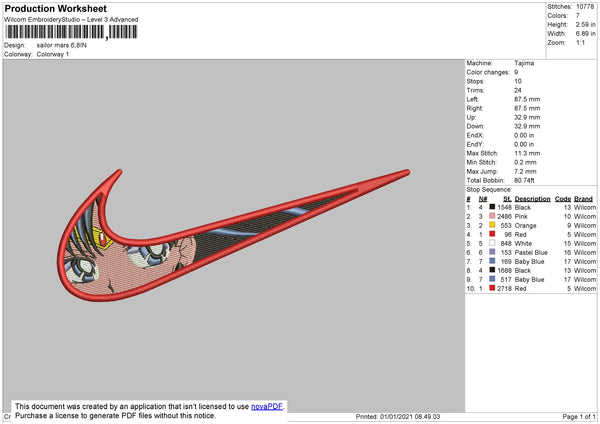Select the Trims value 24
600x424 pixels.
pos(518,90)
